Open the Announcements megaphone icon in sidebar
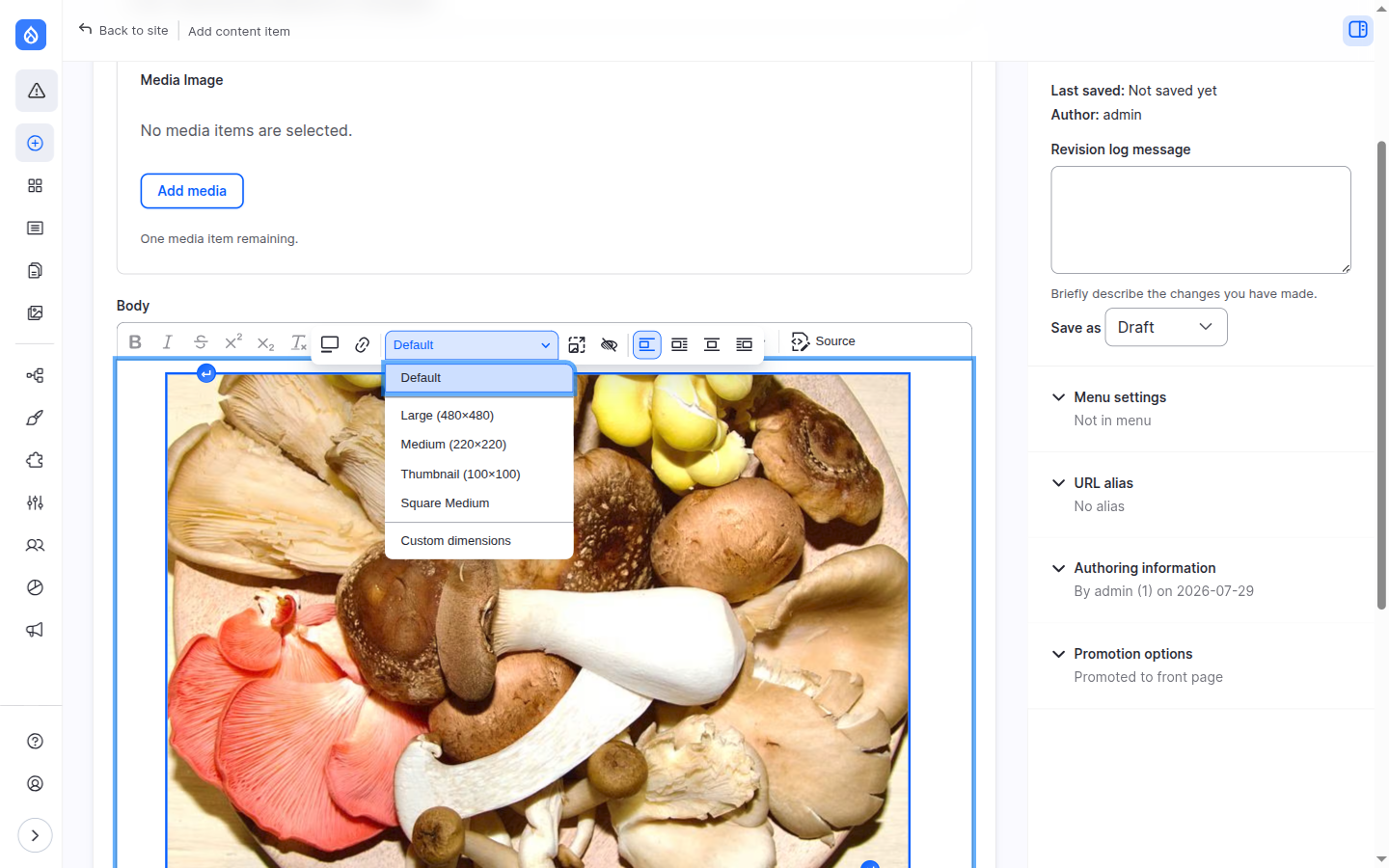 [36, 630]
